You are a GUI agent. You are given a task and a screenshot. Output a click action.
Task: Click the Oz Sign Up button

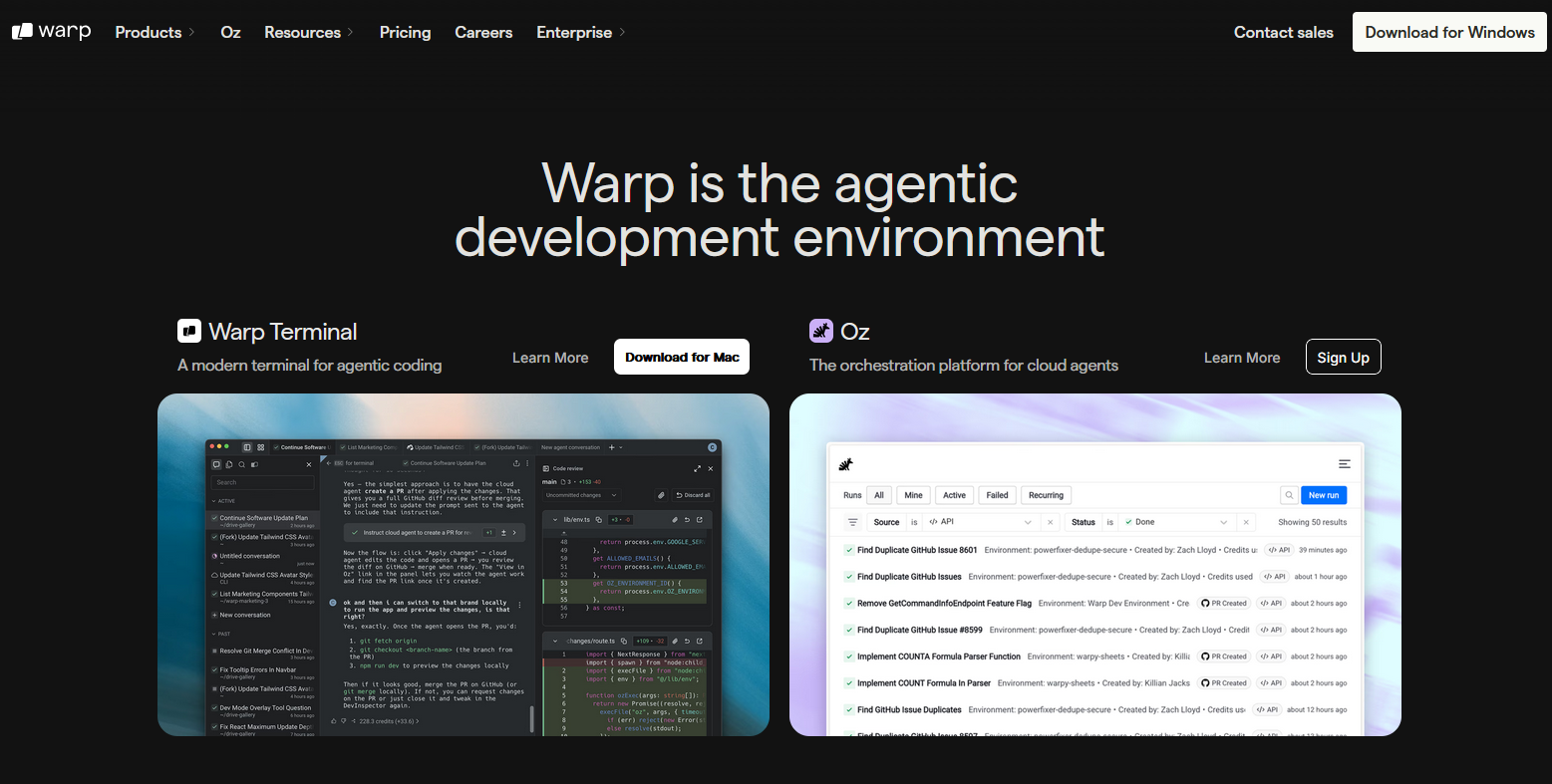1343,358
